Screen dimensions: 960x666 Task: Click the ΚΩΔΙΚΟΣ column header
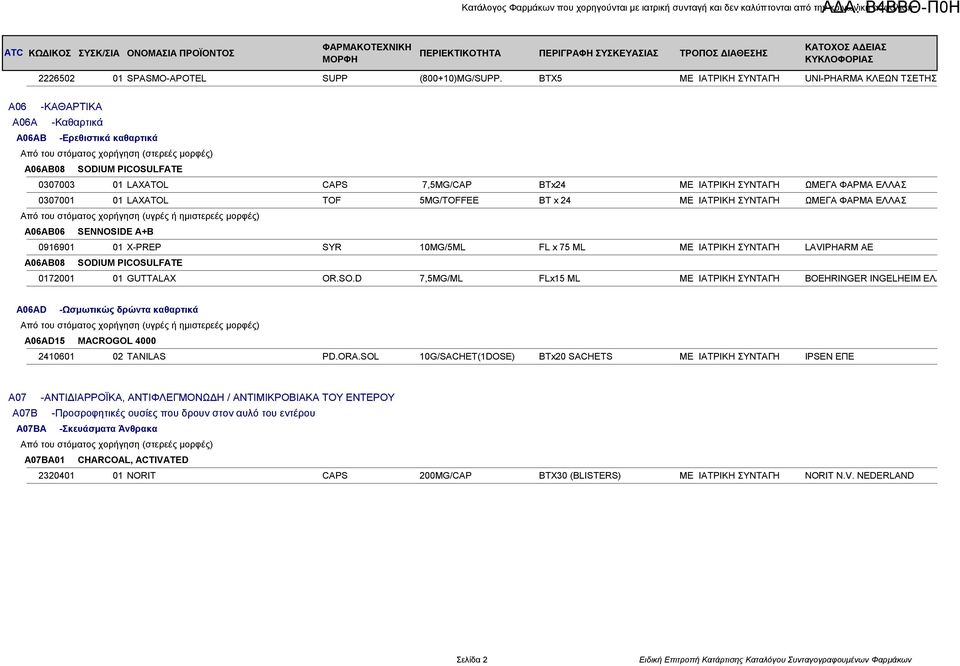coord(50,53)
